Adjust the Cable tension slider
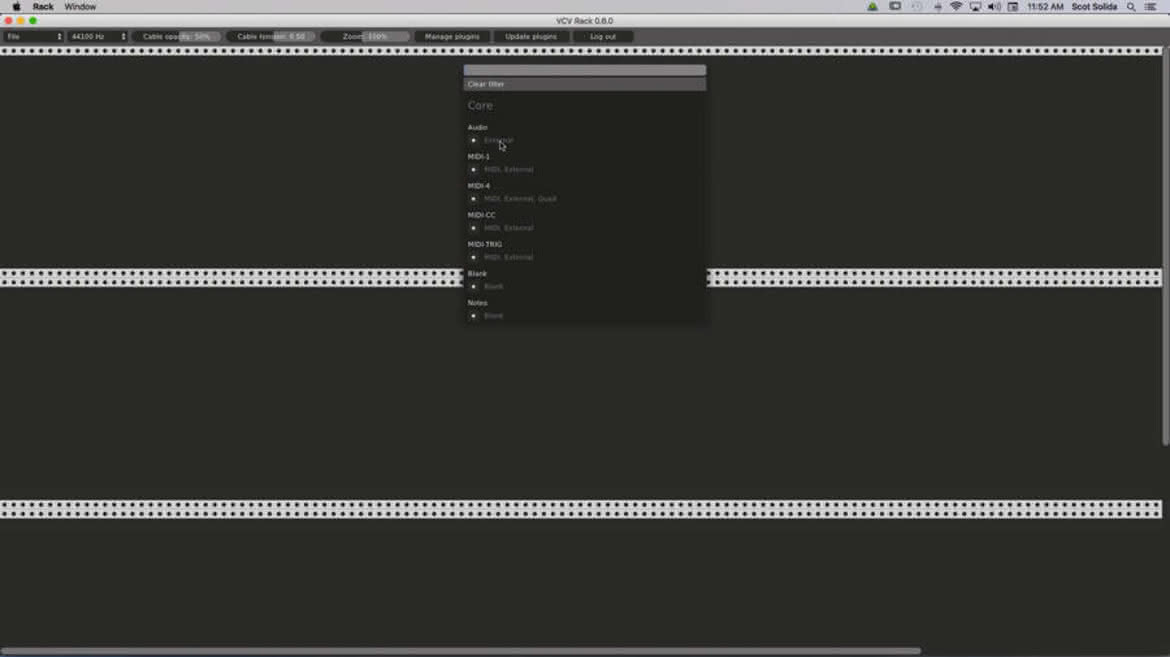The image size is (1170, 657). coord(271,37)
